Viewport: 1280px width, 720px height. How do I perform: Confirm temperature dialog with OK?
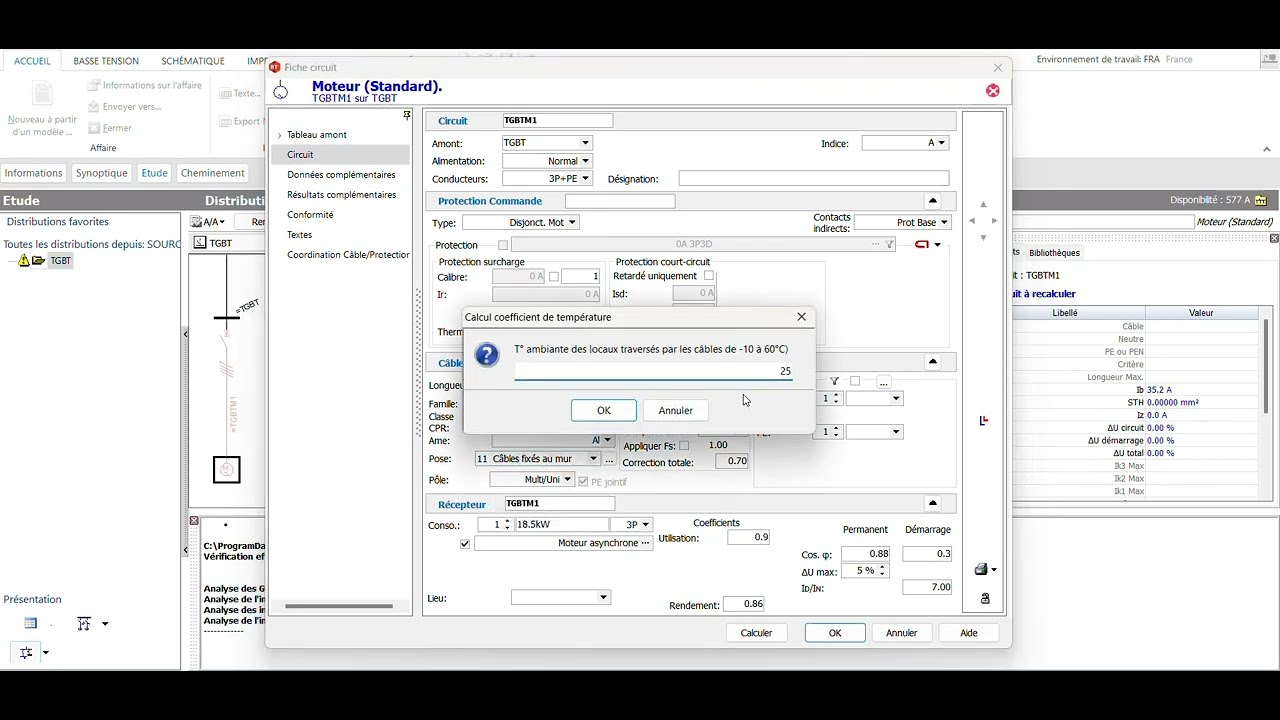(604, 411)
